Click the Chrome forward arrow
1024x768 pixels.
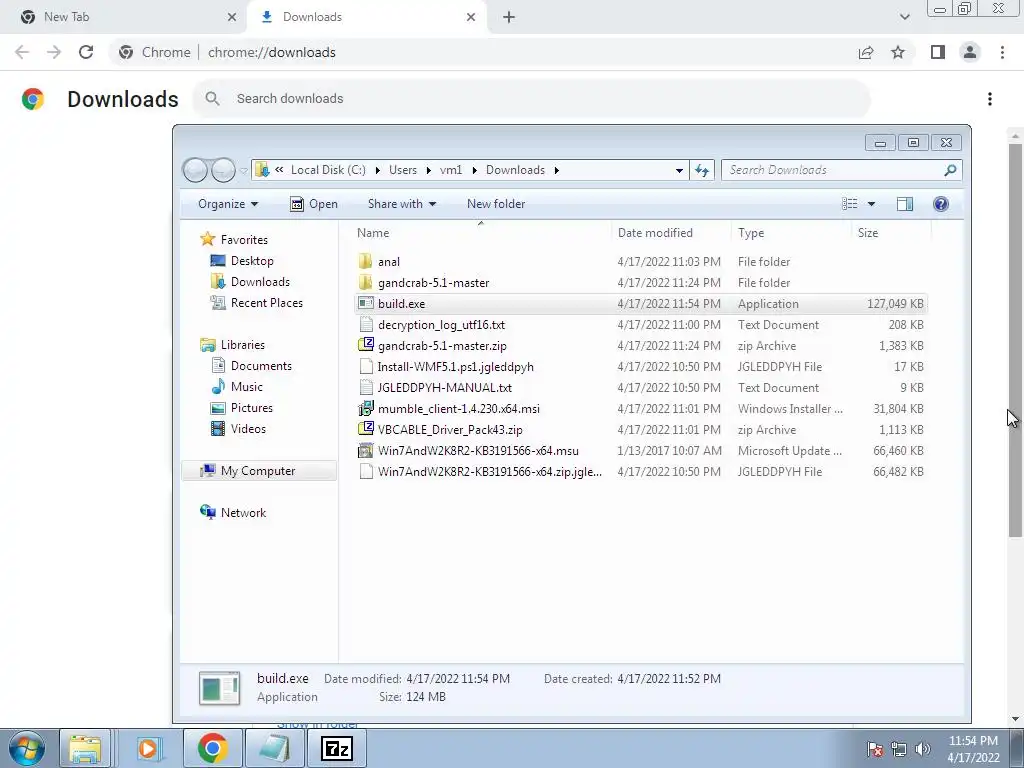54,52
